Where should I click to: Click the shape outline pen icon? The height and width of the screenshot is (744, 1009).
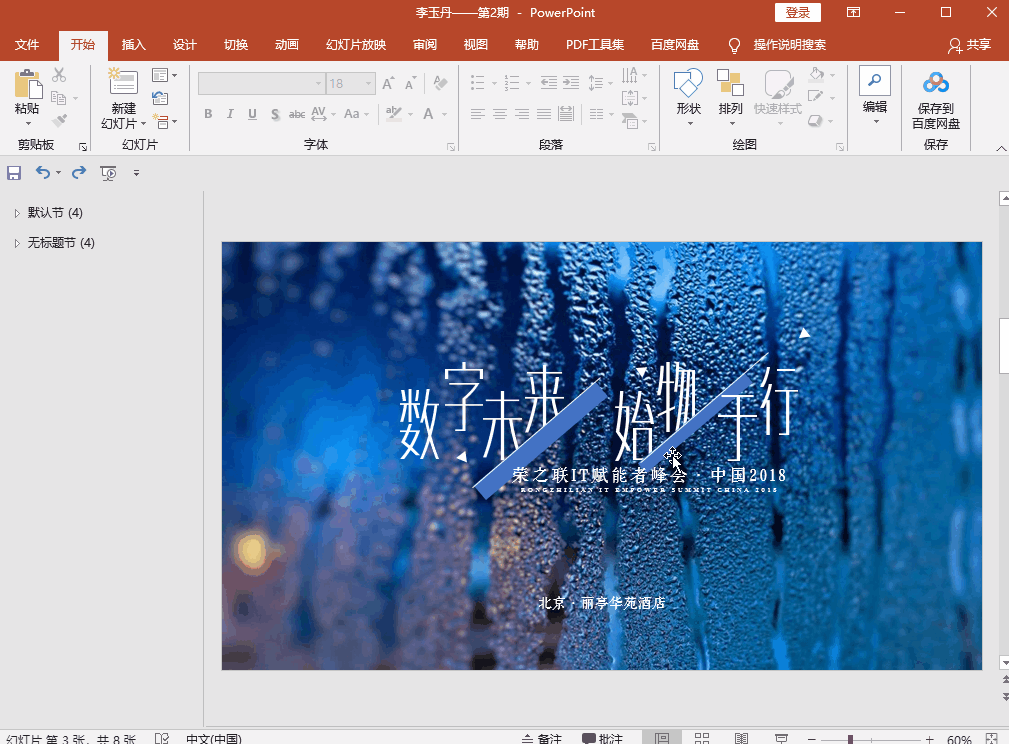(x=815, y=97)
